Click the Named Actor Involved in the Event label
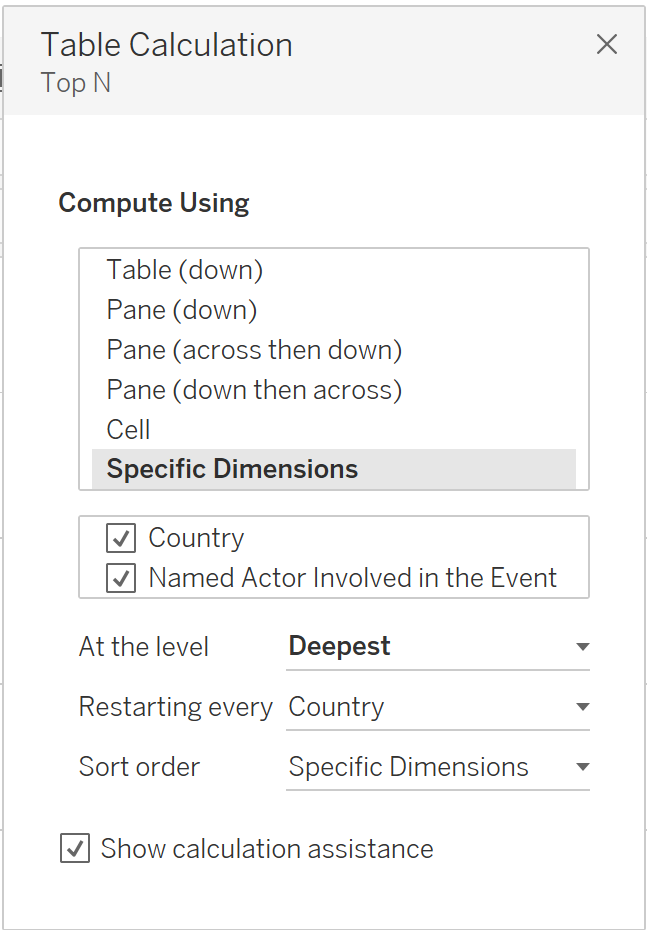Viewport: 647px width, 930px height. [352, 578]
